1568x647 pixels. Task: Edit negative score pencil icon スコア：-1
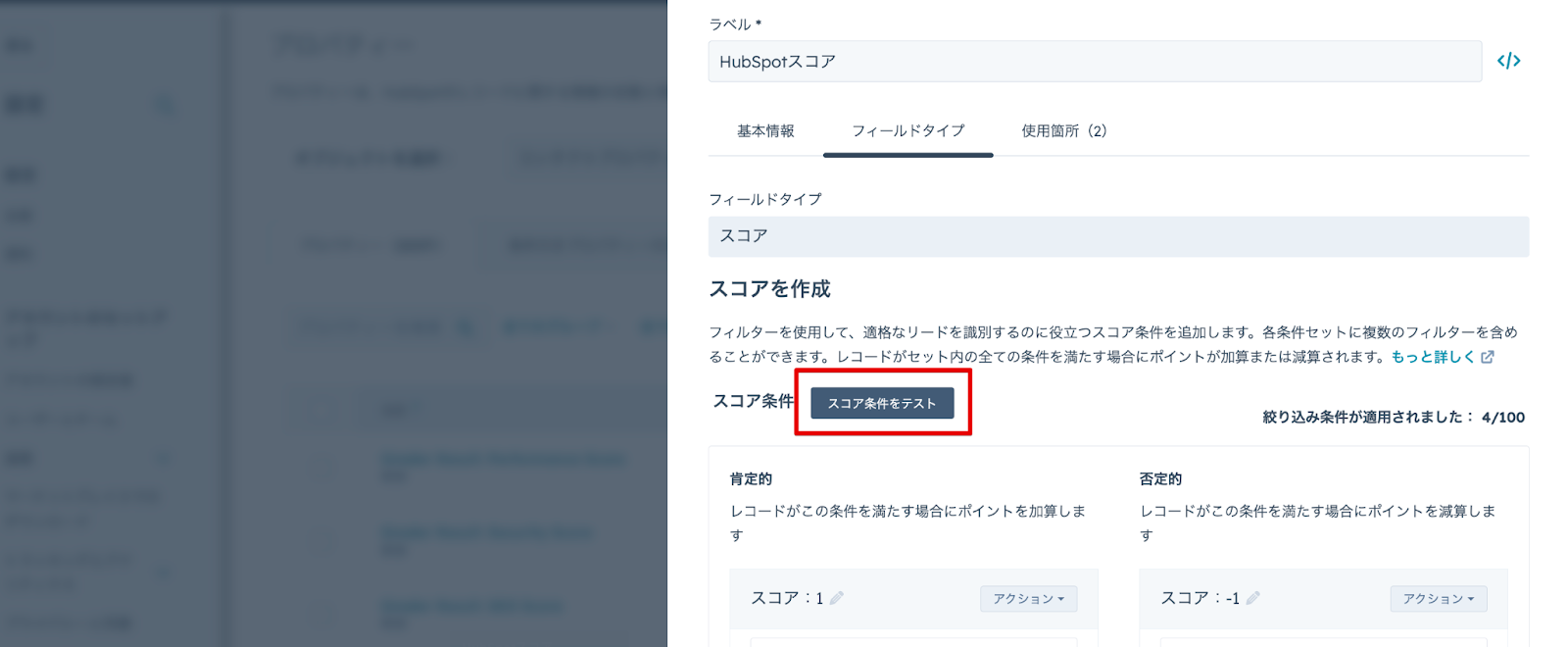(1252, 598)
